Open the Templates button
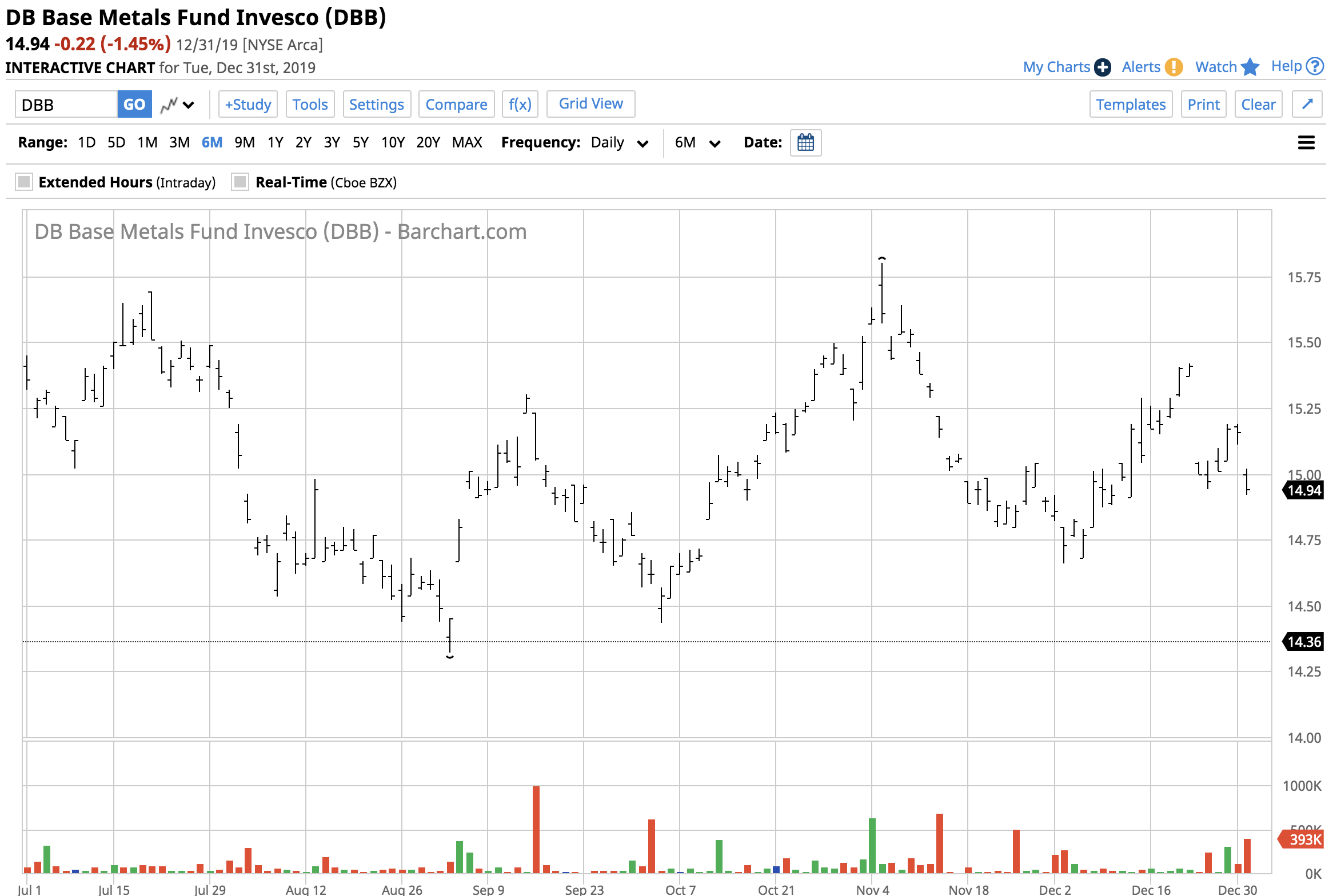 pos(1130,105)
